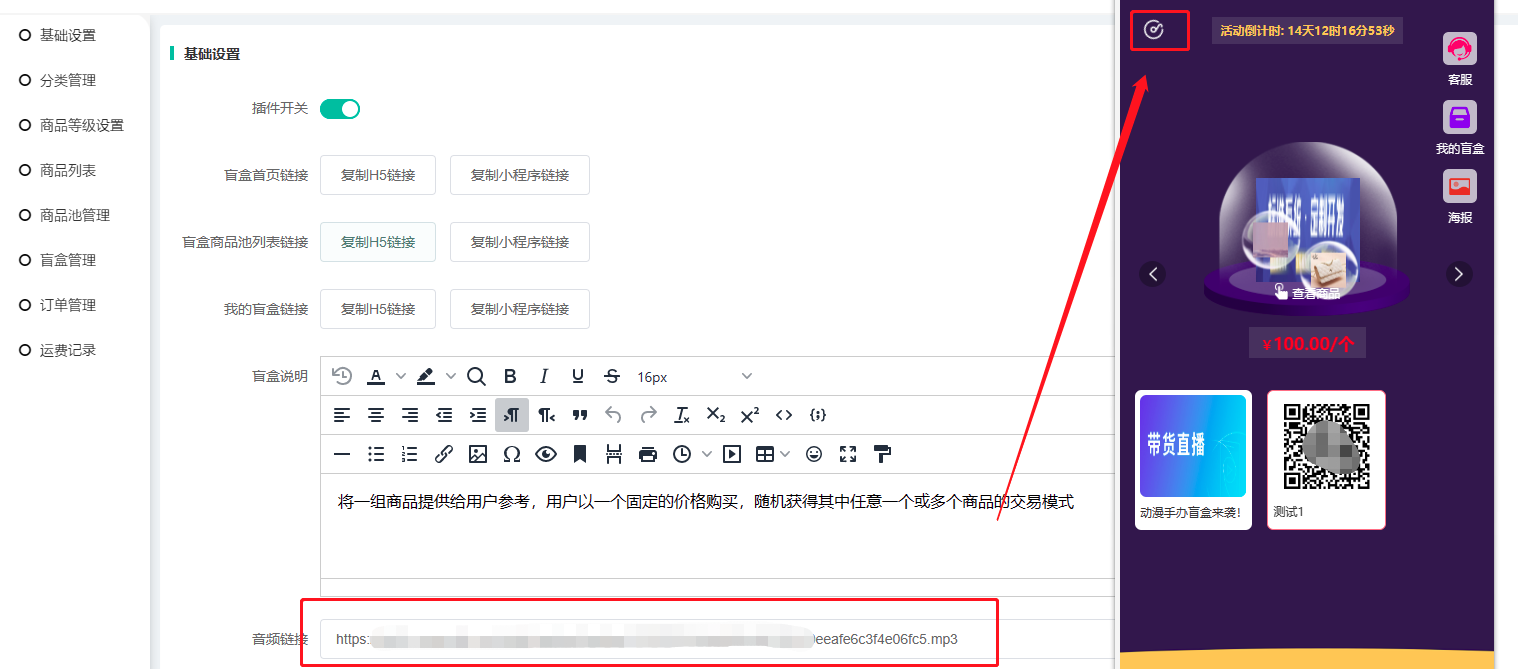Click 复制小程序链接 for 我的盲盒链接
The height and width of the screenshot is (669, 1518).
click(520, 309)
